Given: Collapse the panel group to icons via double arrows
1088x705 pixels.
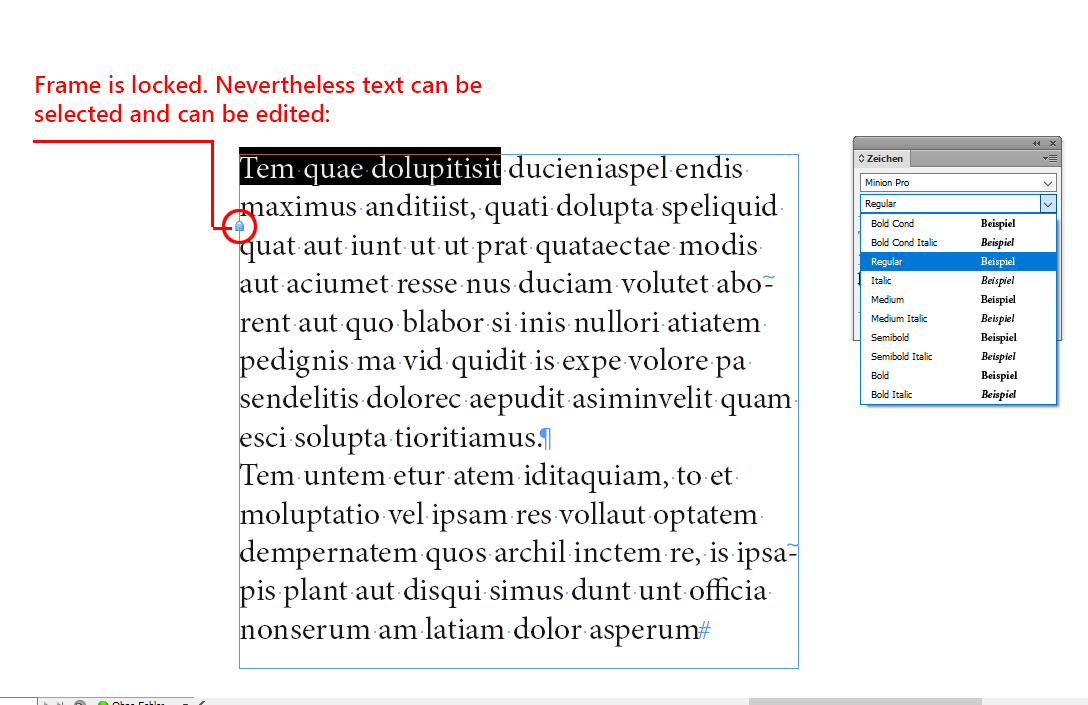Looking at the screenshot, I should (x=1036, y=143).
